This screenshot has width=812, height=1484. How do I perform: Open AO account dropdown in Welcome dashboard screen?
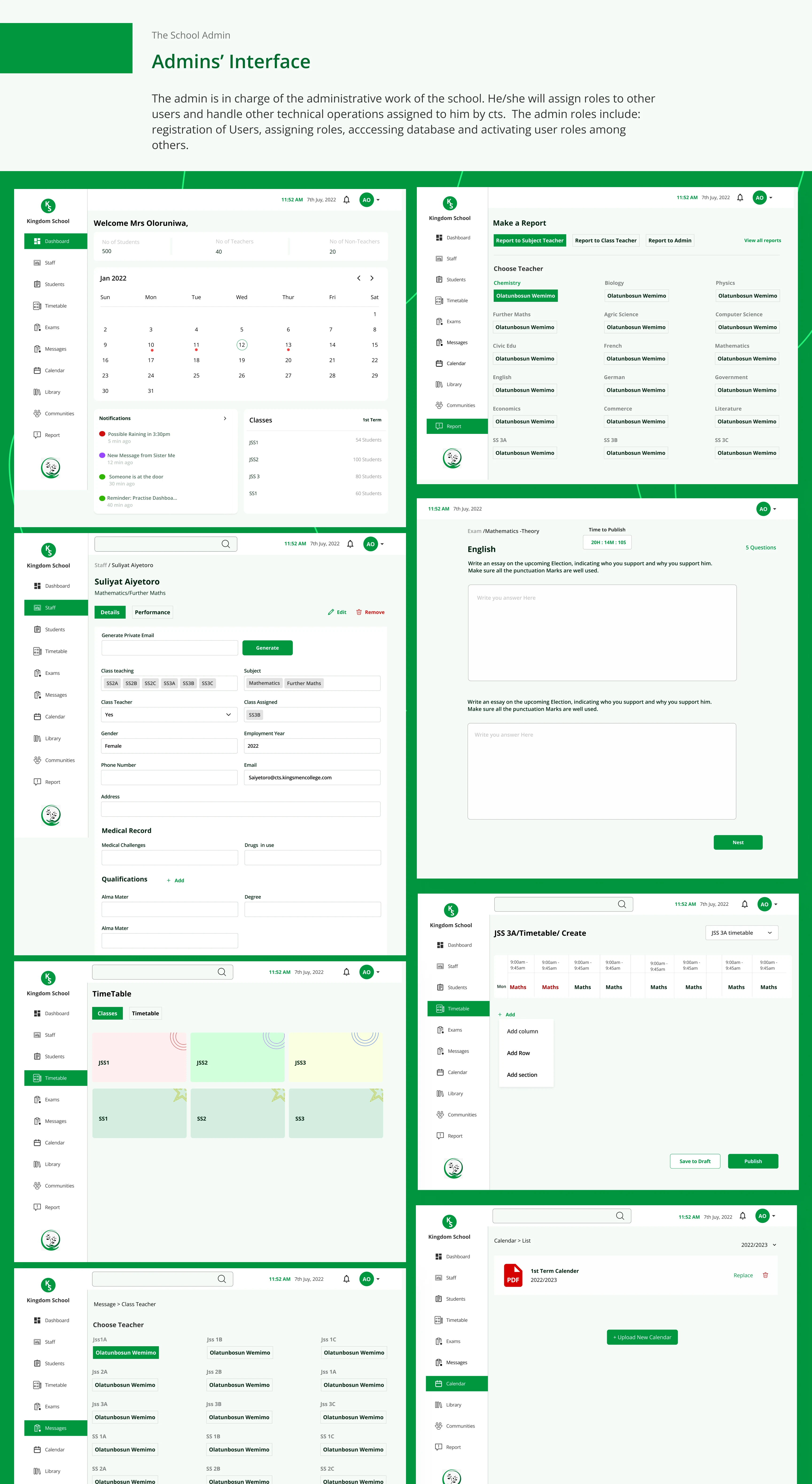(x=378, y=200)
